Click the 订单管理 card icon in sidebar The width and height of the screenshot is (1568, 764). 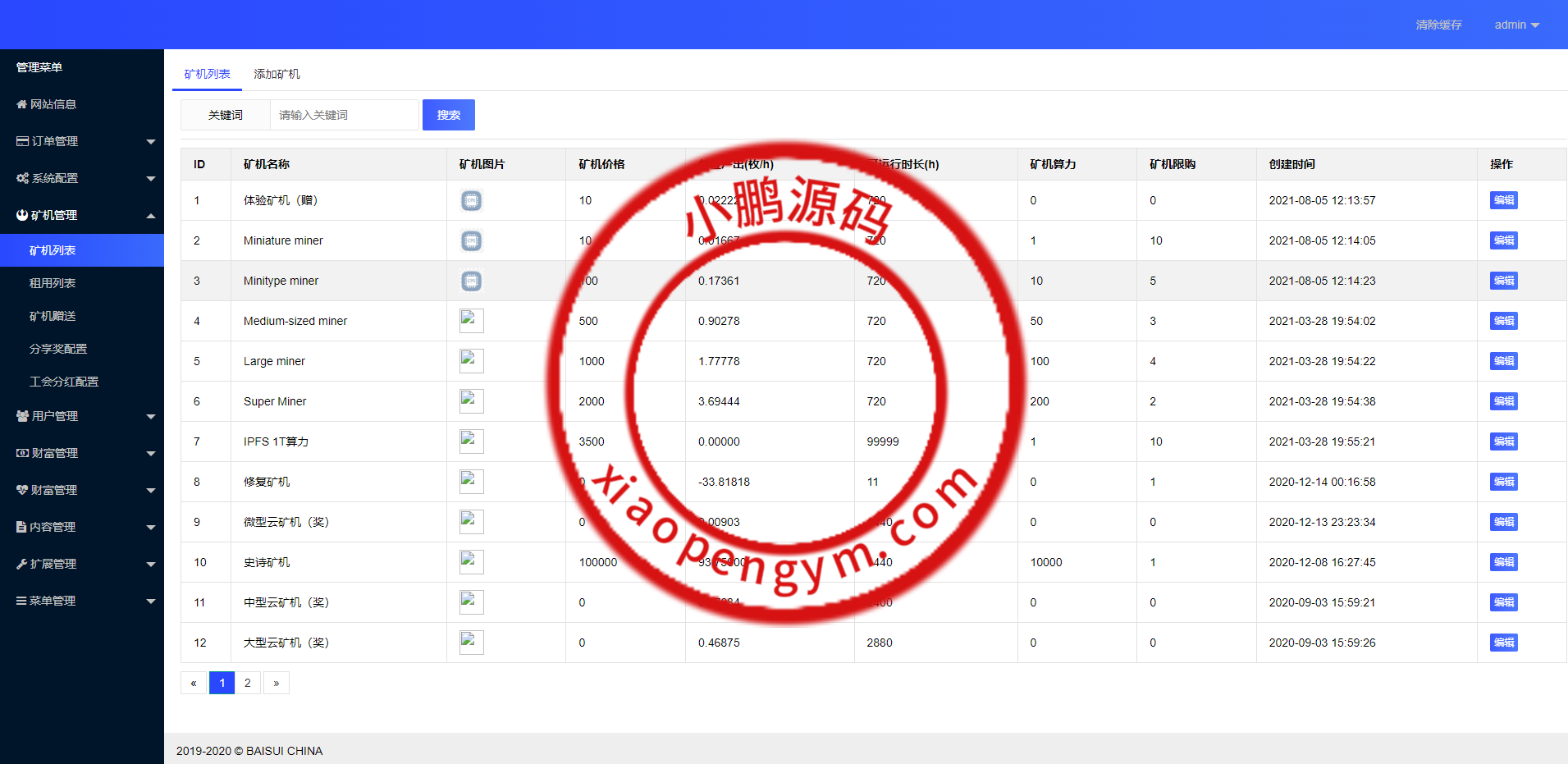[x=23, y=141]
